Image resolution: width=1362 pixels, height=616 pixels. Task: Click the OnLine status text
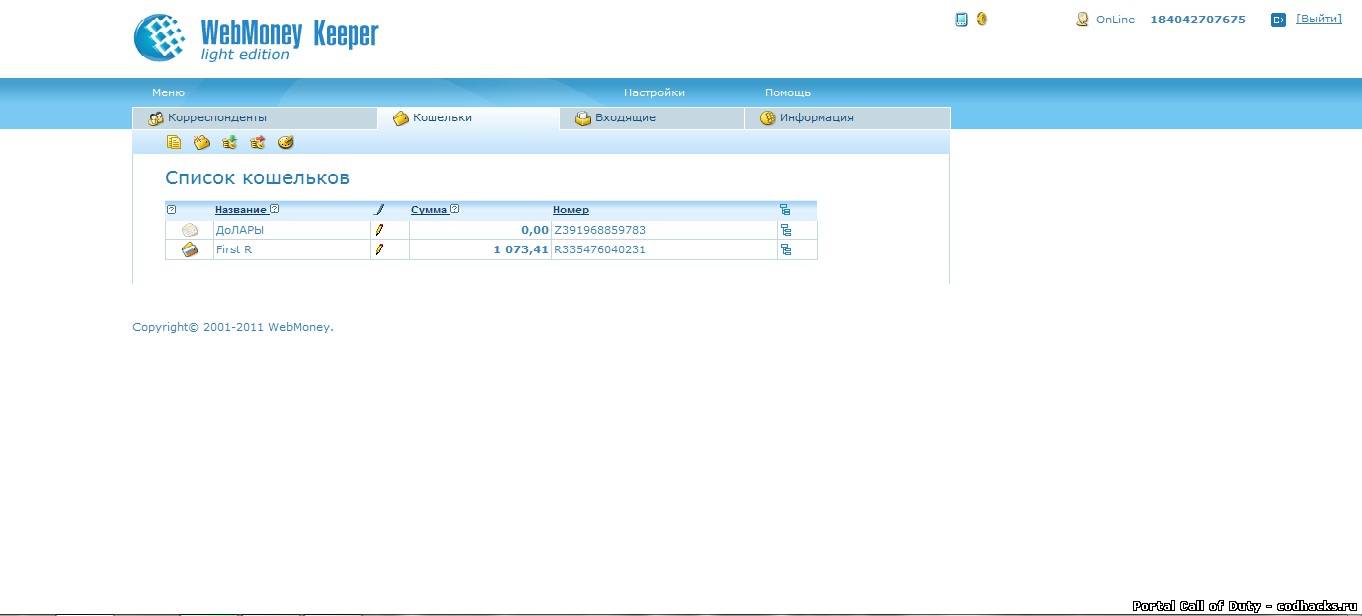point(1115,19)
